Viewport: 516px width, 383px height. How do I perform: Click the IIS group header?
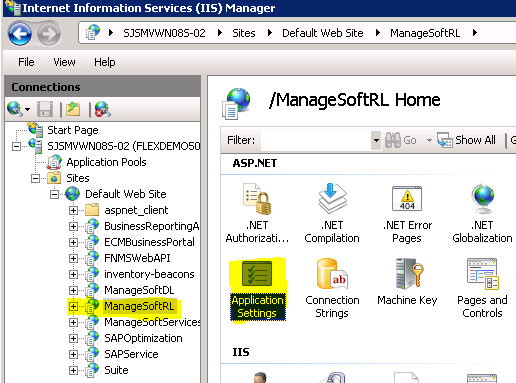241,352
